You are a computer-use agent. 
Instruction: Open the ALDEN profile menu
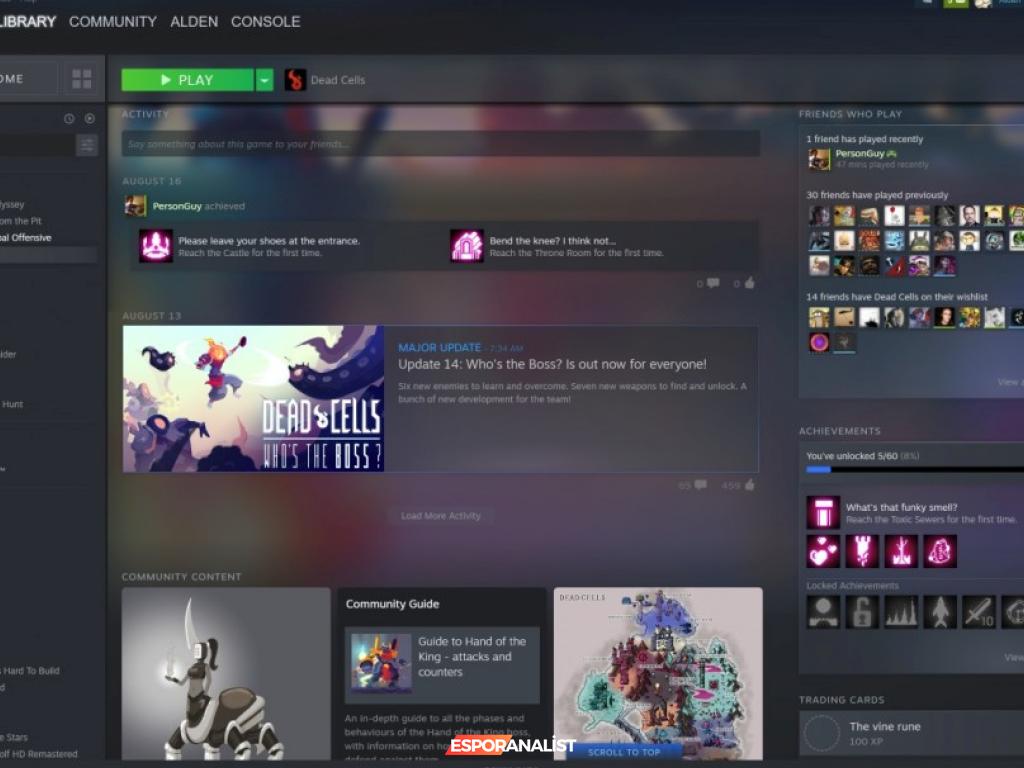194,22
